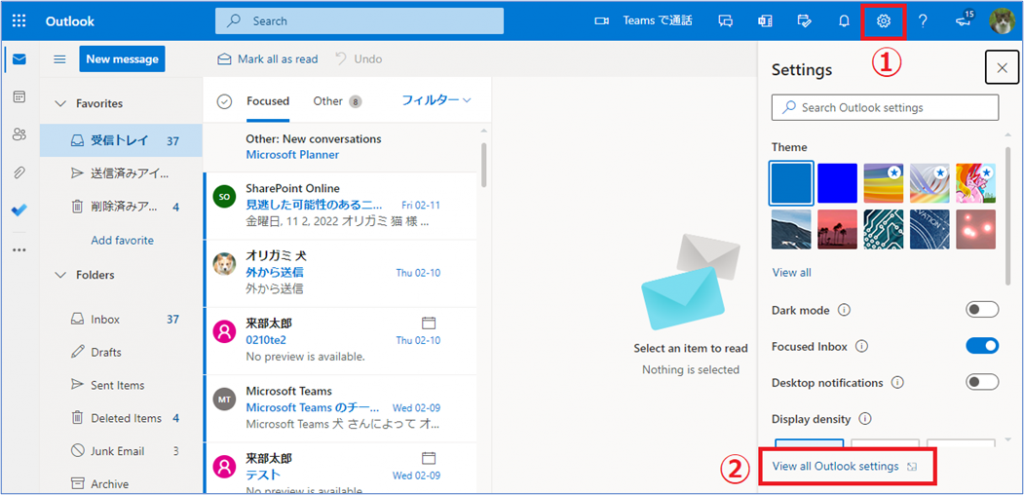Viewport: 1024px width, 495px height.
Task: Close the Settings panel
Action: click(1002, 68)
